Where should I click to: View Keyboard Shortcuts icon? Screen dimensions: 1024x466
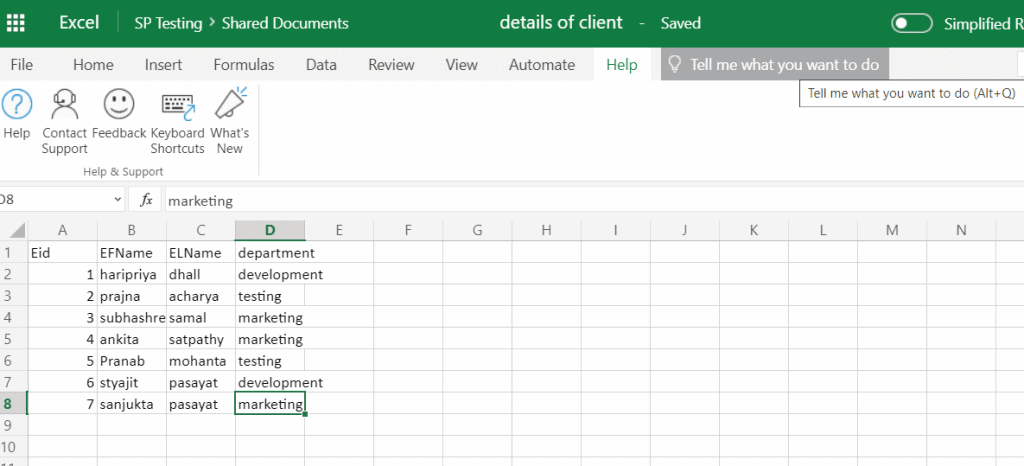[x=178, y=106]
